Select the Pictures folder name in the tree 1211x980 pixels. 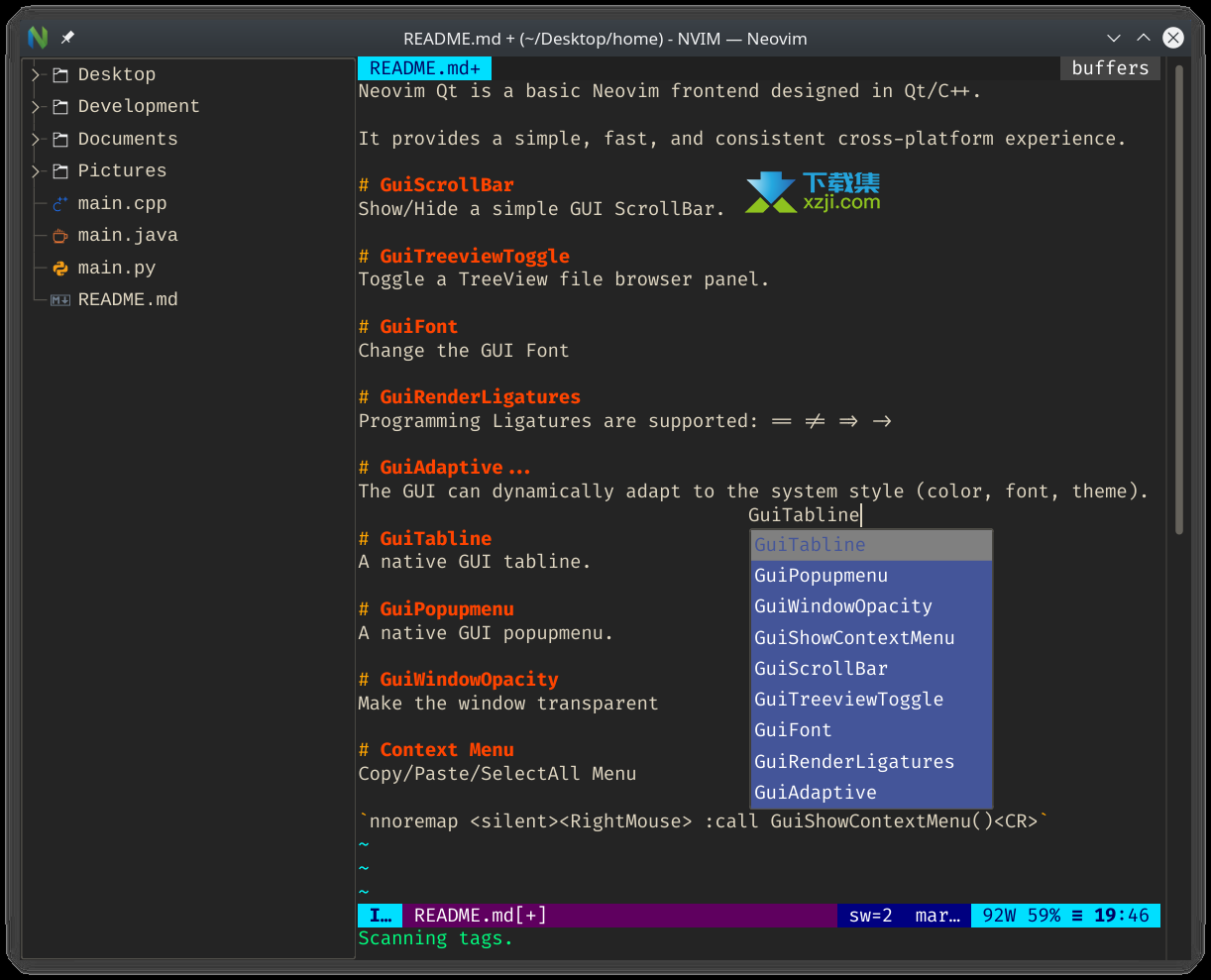[123, 171]
